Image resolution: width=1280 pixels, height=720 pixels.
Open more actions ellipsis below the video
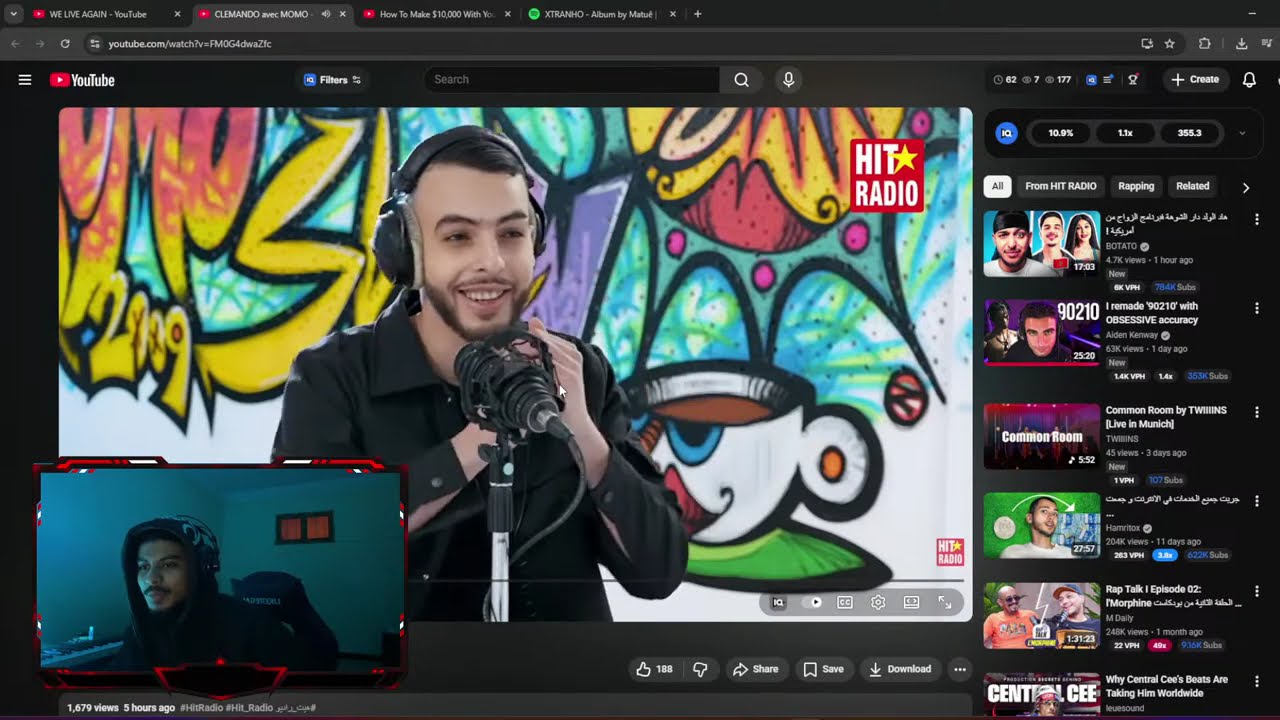coord(960,669)
